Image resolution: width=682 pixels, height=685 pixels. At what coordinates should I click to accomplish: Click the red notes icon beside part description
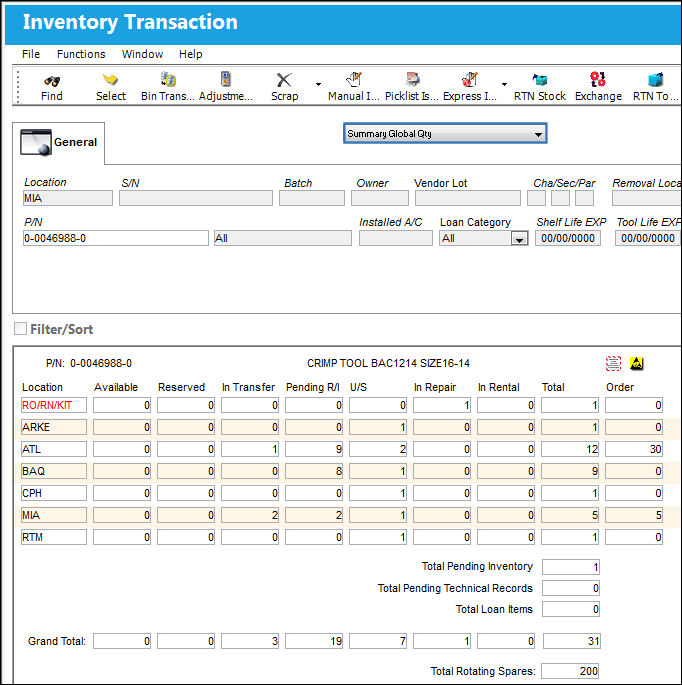coord(613,363)
